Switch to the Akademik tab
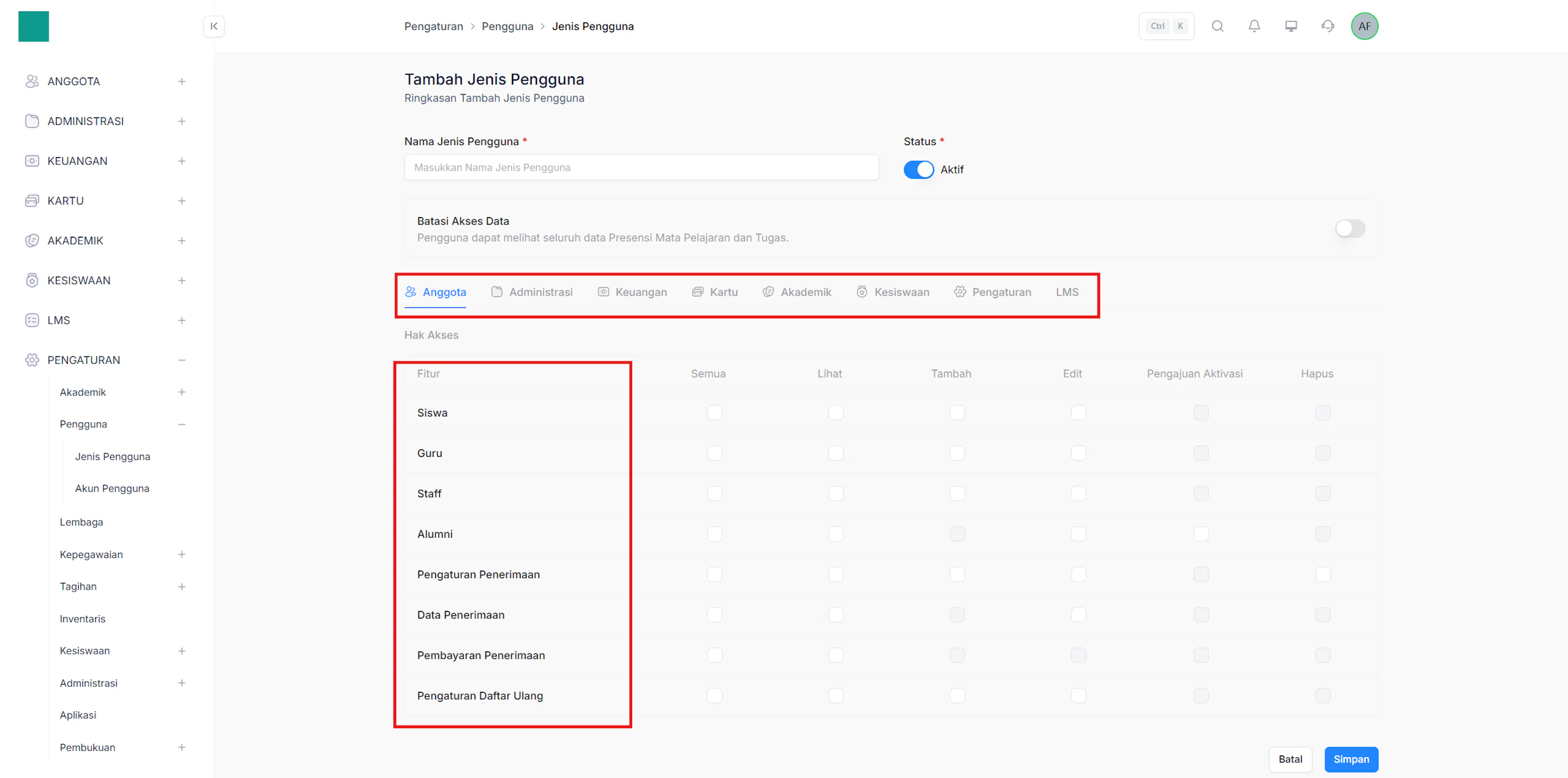 [x=797, y=292]
